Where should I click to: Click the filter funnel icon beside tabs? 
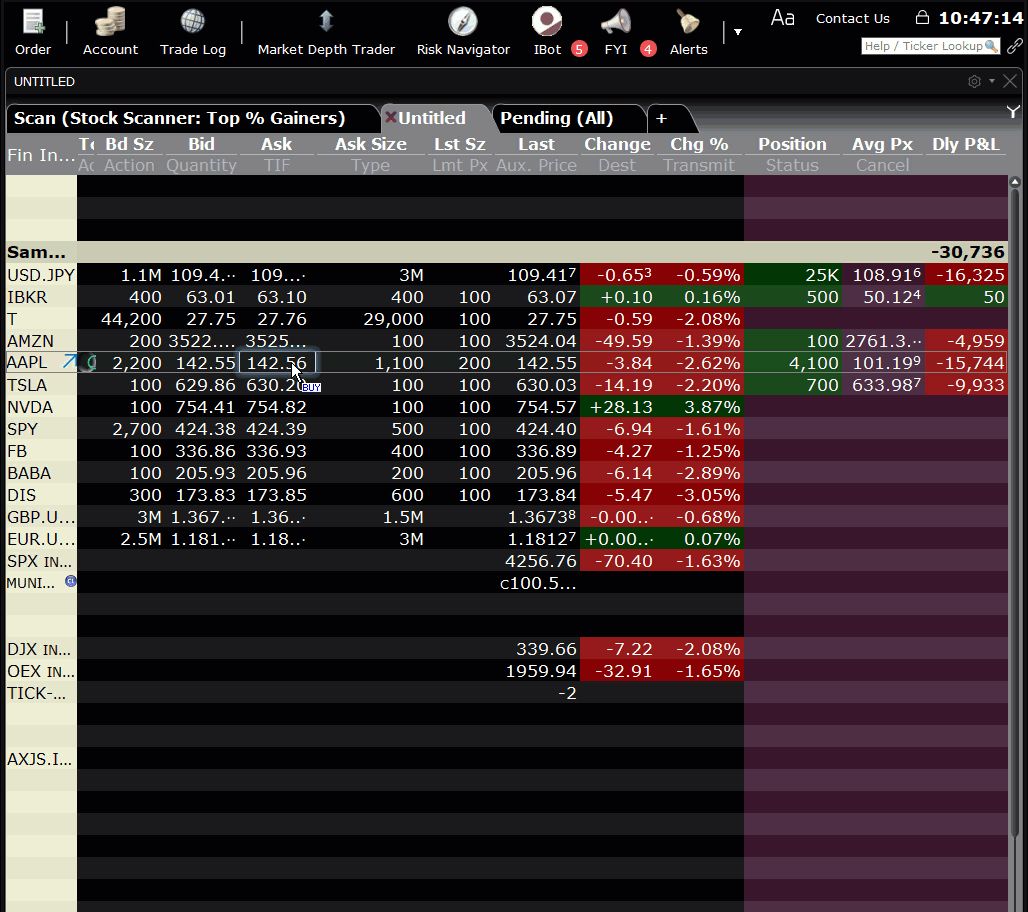coord(1014,112)
